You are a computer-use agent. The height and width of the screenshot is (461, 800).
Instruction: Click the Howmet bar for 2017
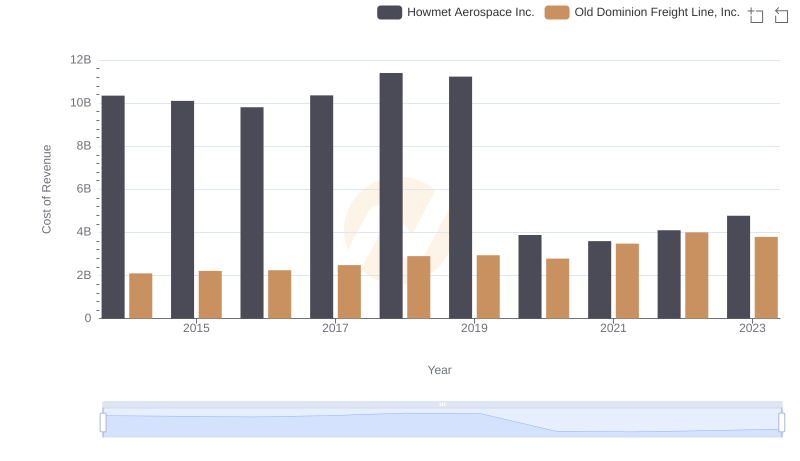tap(321, 207)
